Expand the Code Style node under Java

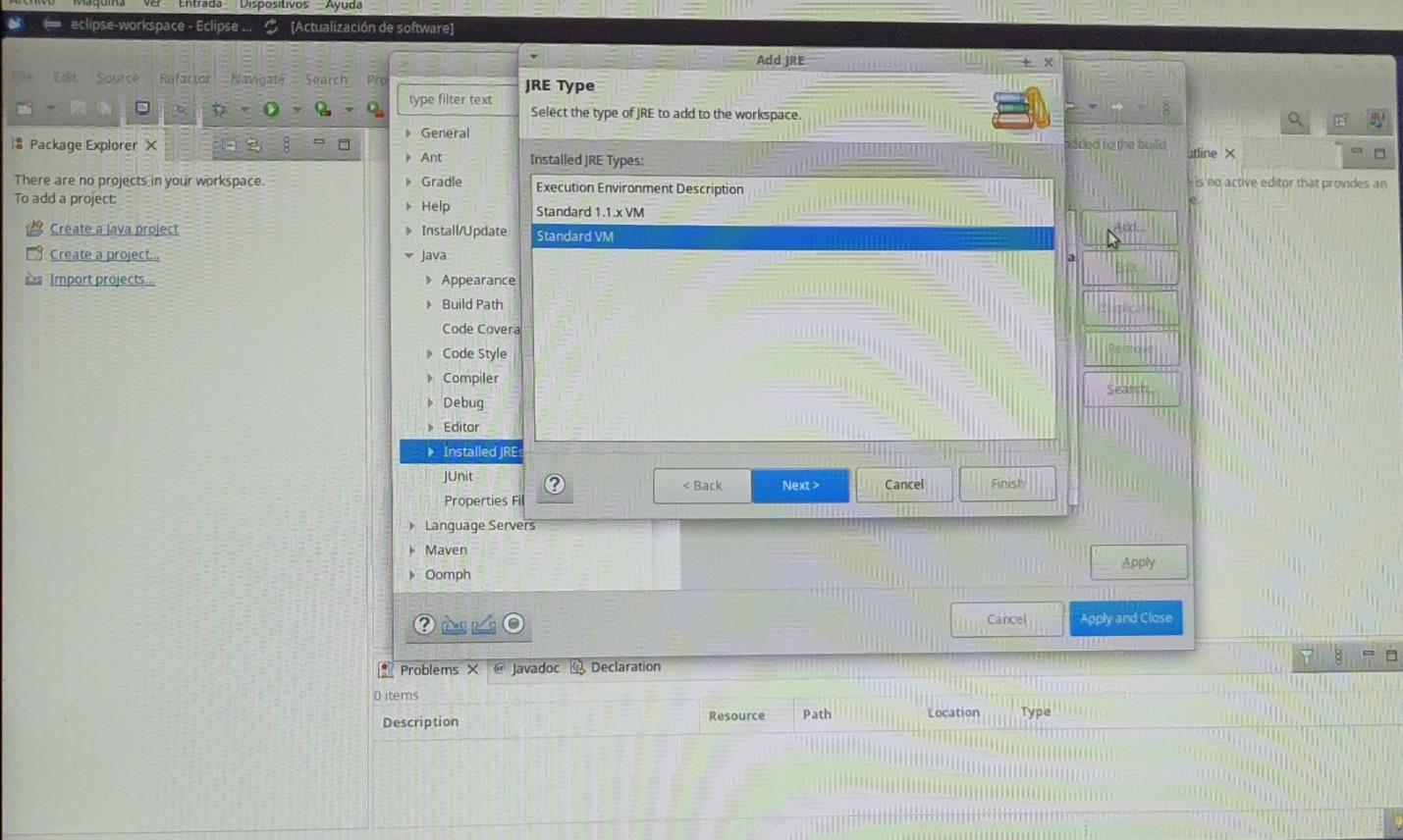click(x=429, y=353)
